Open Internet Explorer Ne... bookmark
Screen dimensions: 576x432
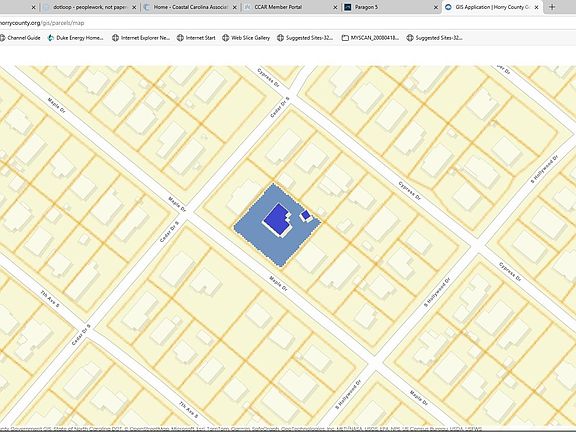141,38
